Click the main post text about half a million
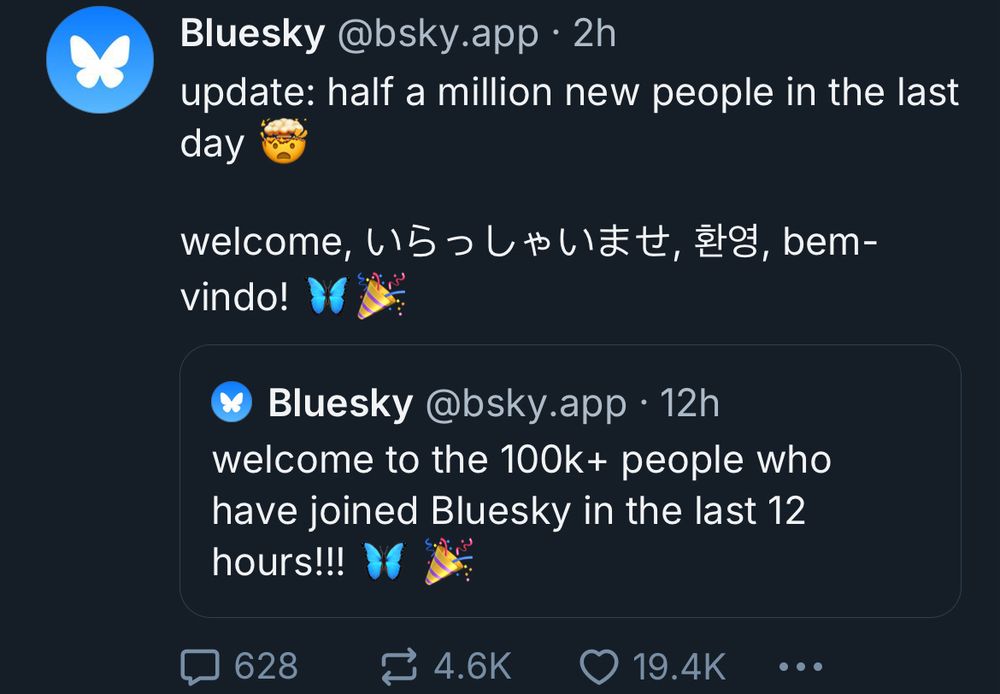Image resolution: width=1000 pixels, height=694 pixels. coord(569,93)
